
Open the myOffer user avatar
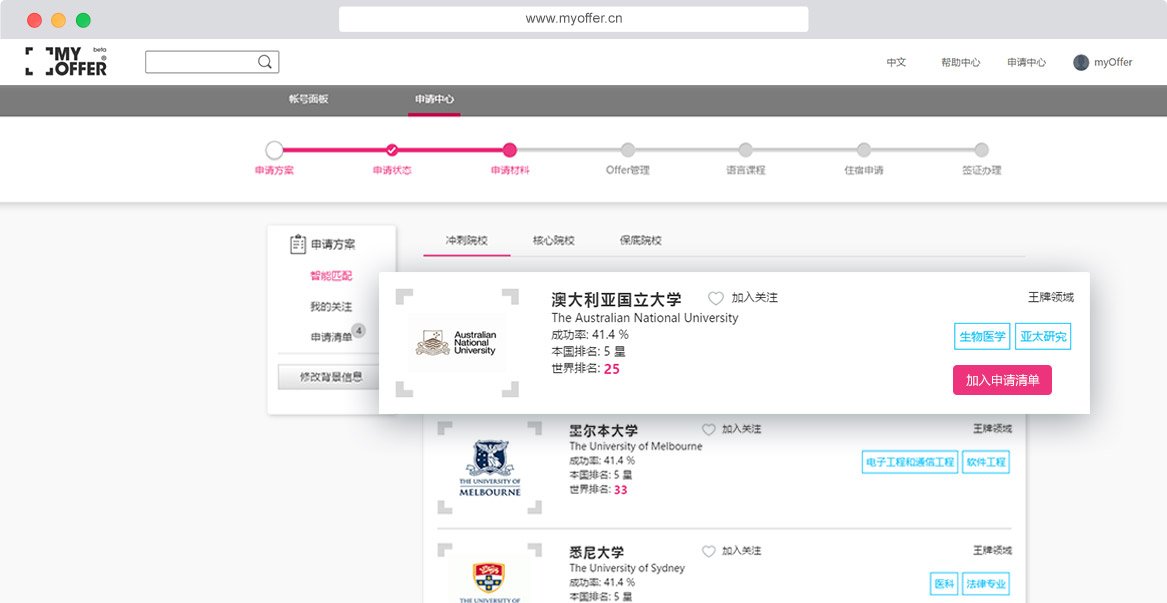point(1081,63)
